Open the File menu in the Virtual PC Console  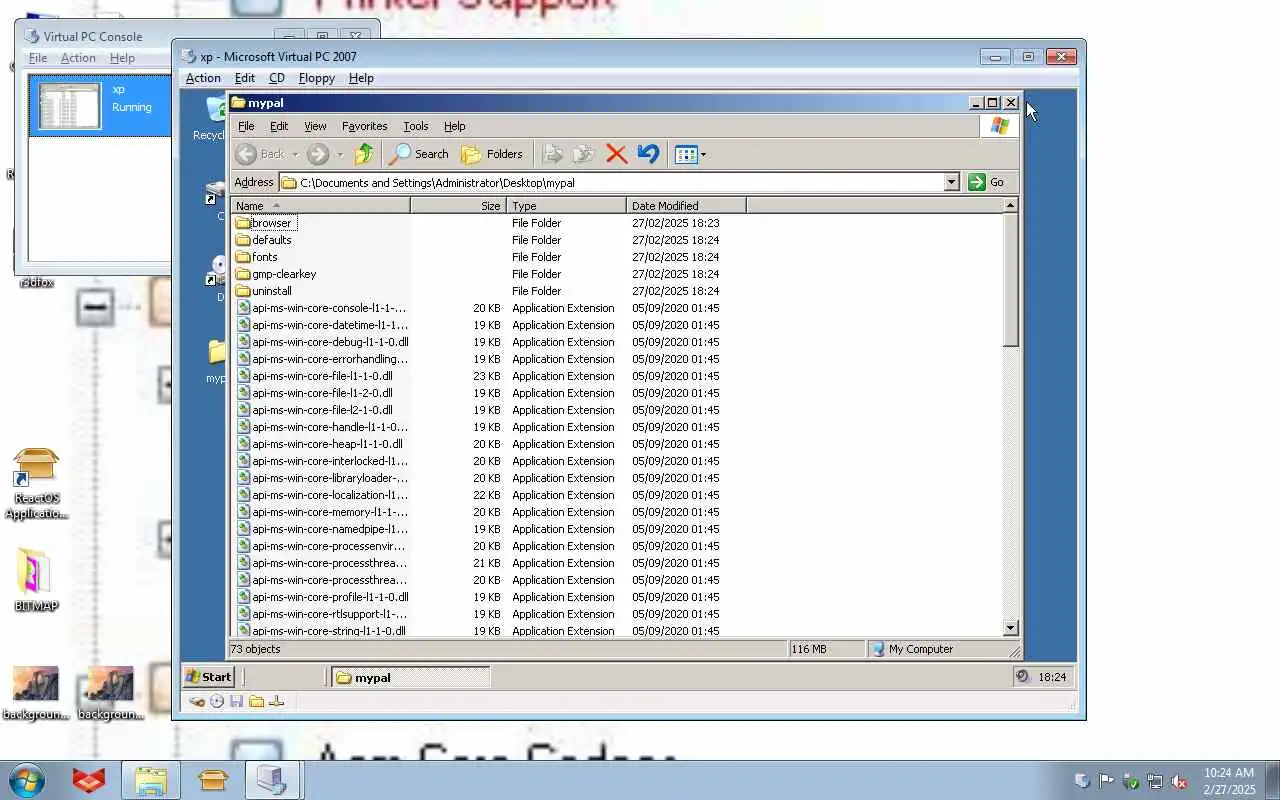click(x=38, y=58)
